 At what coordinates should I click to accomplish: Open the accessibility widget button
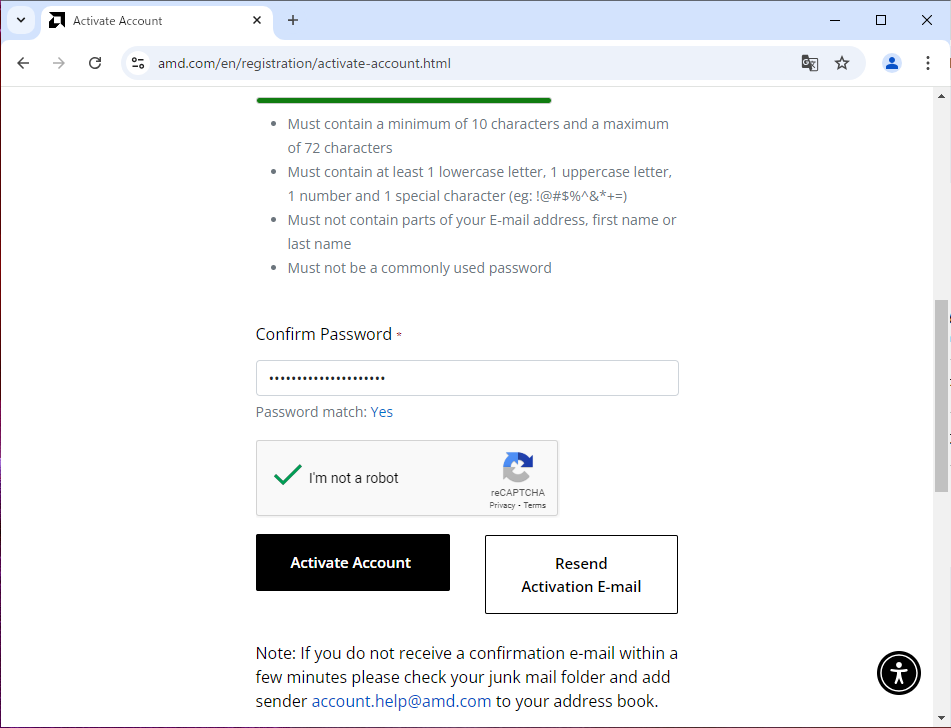click(899, 673)
